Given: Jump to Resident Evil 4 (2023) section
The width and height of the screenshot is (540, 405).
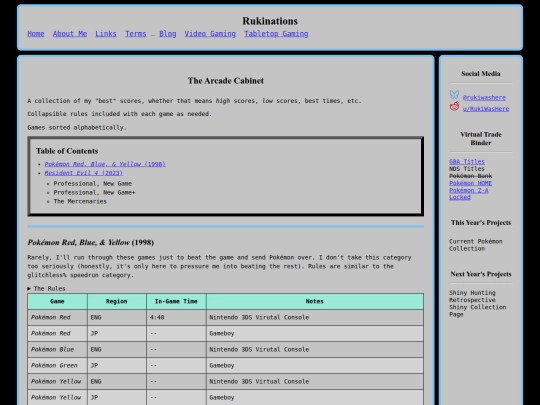Looking at the screenshot, I should coord(84,173).
